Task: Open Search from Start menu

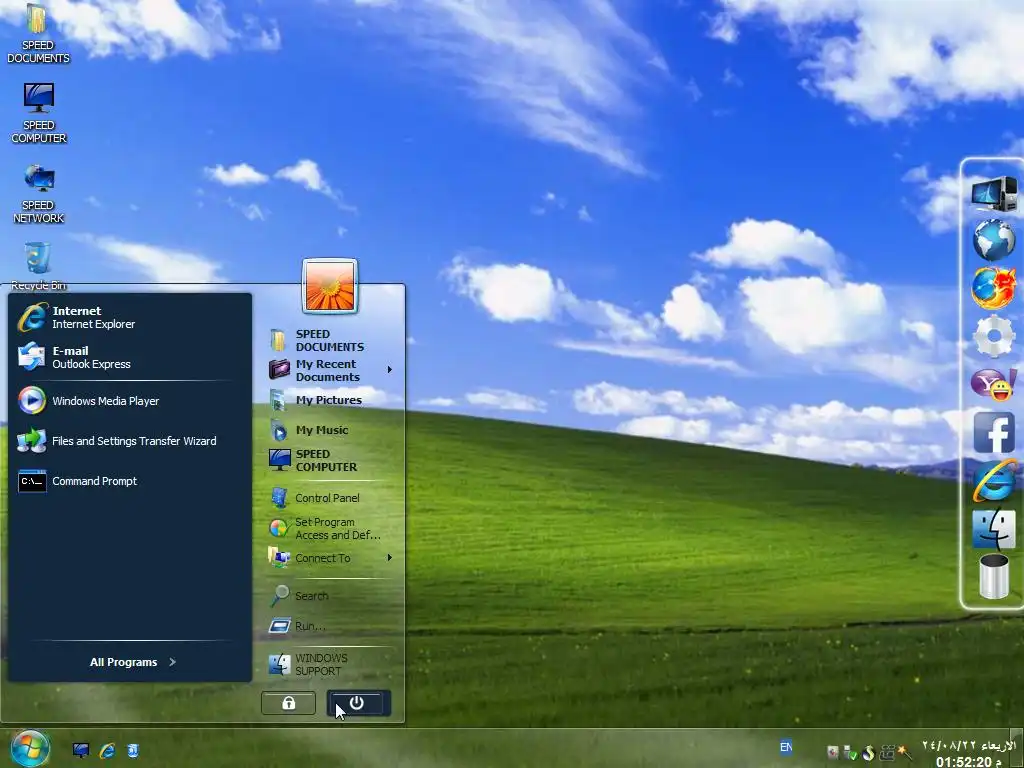Action: (330, 596)
